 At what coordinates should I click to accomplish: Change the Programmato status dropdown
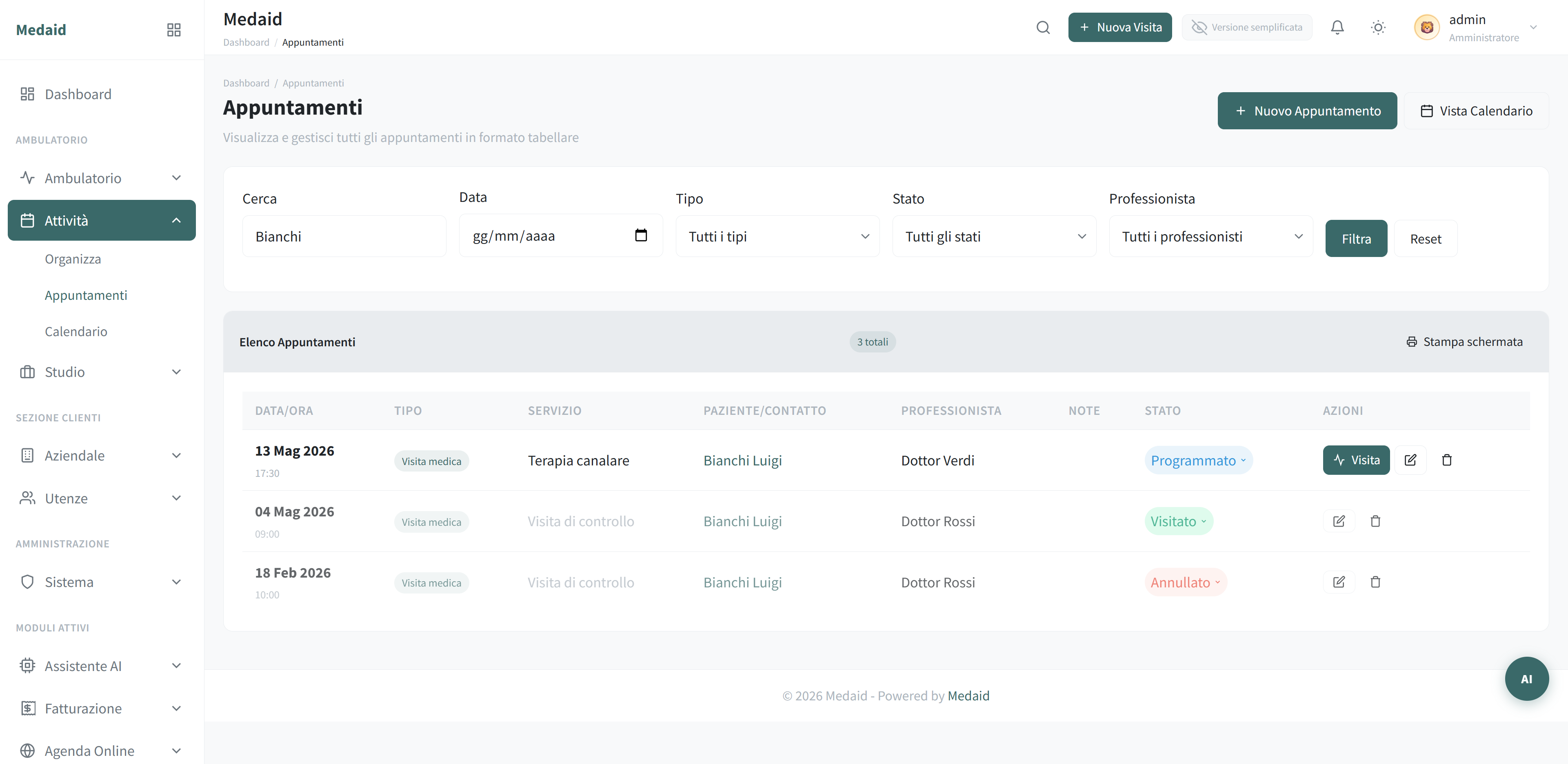(x=1198, y=461)
